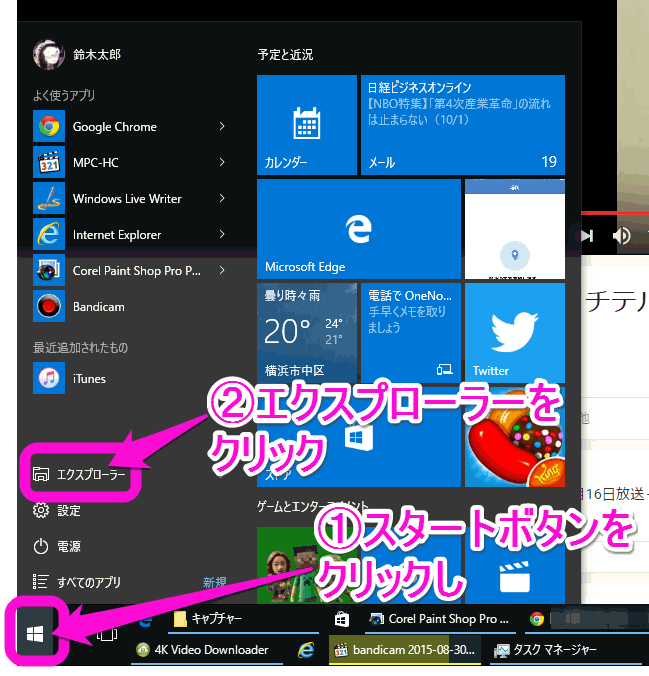
Task: Open the weather tile showing 20°
Action: tap(306, 332)
